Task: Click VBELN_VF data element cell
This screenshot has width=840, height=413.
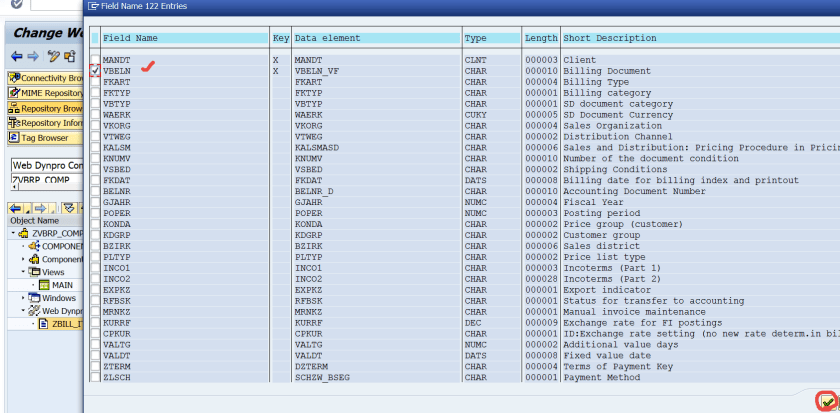Action: pos(317,71)
